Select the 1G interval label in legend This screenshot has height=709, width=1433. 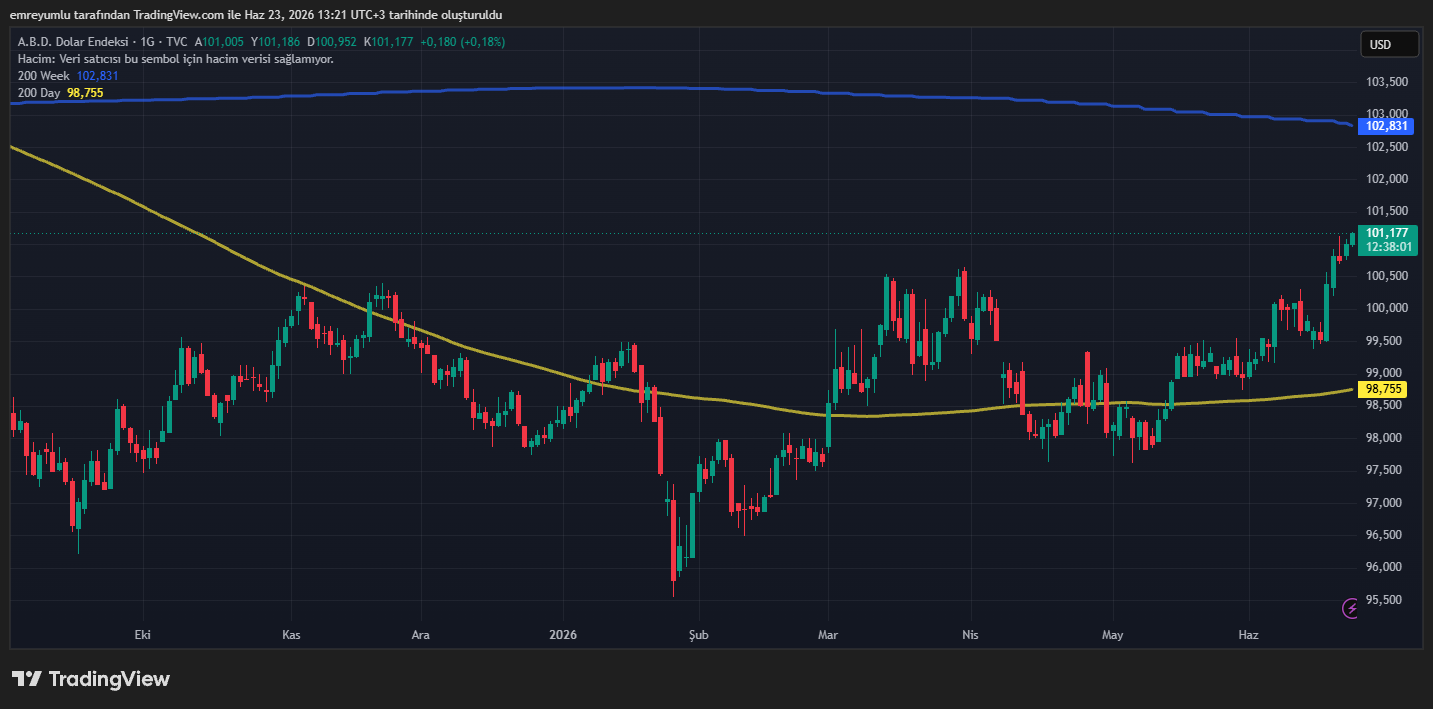click(x=149, y=42)
